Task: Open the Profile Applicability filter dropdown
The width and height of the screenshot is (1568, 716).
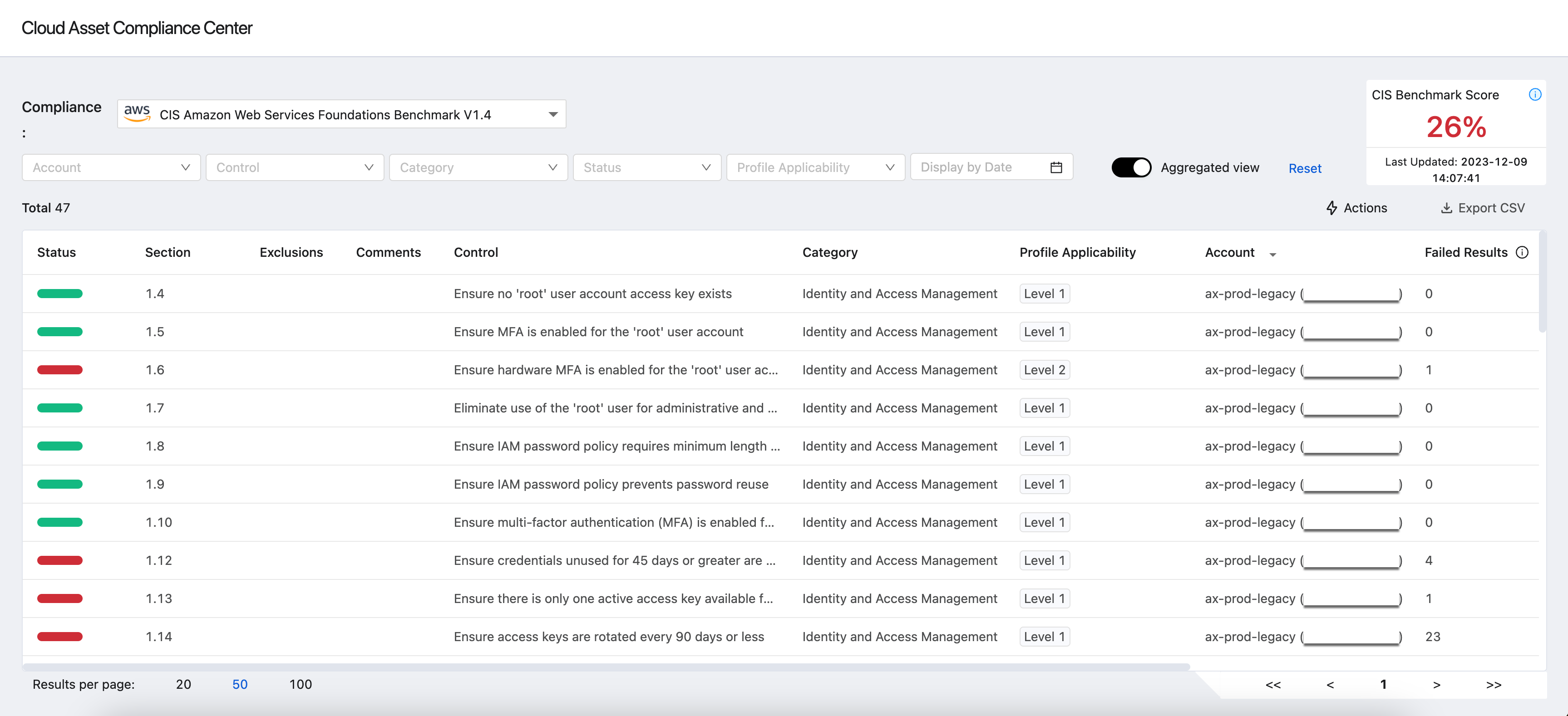Action: click(x=815, y=167)
